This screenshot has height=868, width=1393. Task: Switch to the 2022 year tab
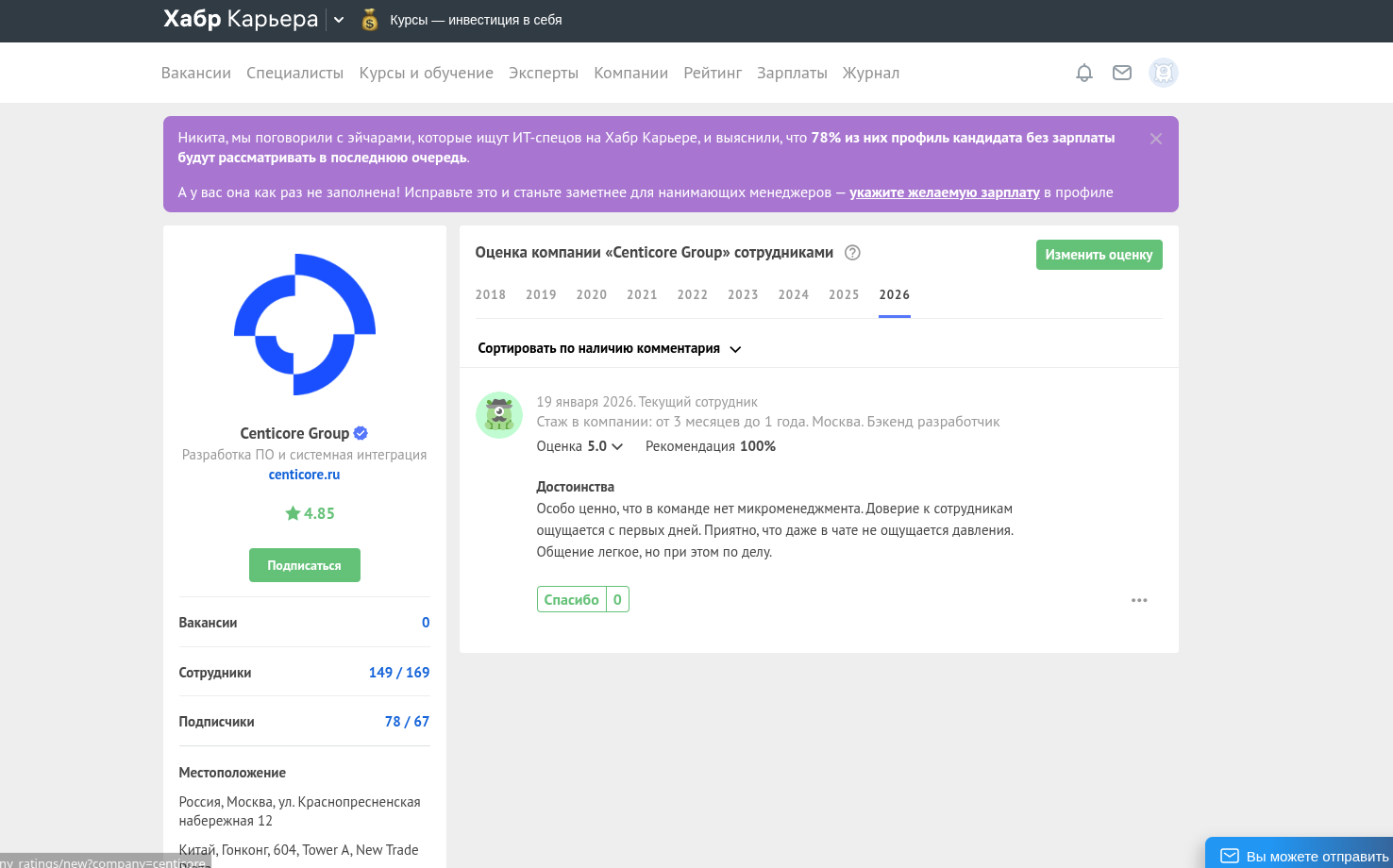click(x=693, y=295)
